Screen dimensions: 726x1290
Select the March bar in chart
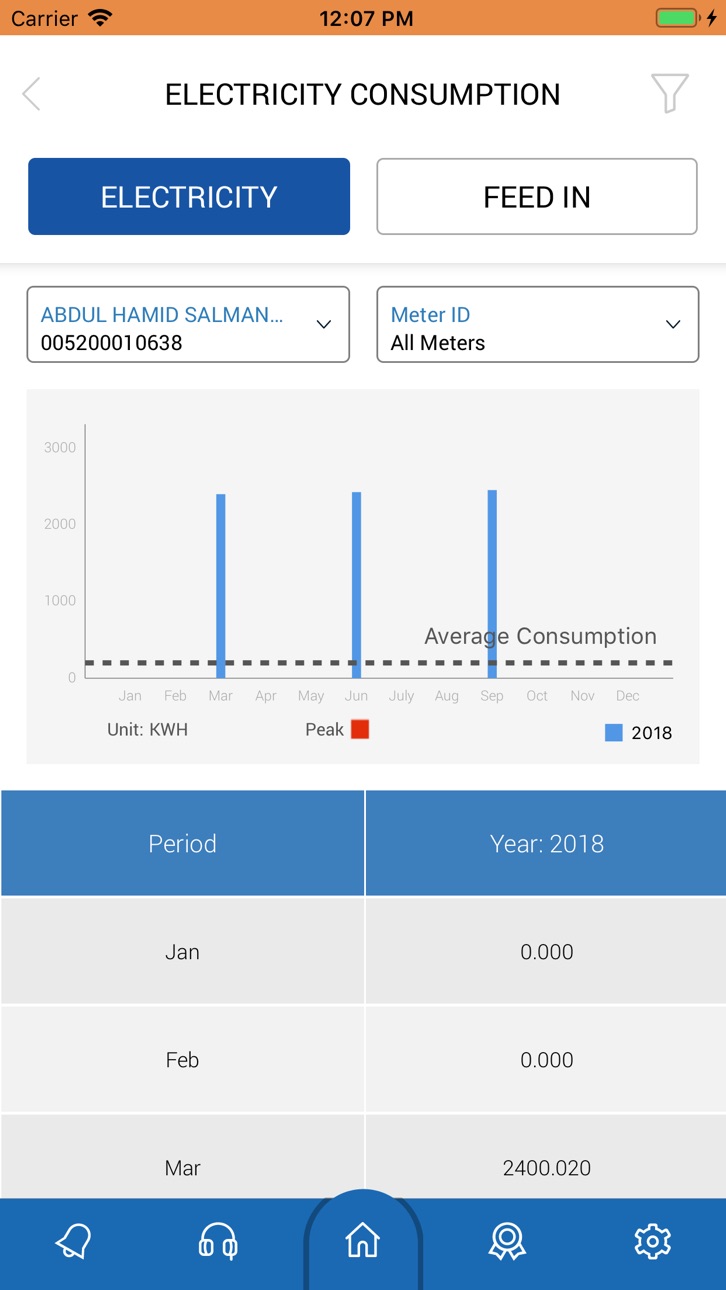[x=220, y=586]
